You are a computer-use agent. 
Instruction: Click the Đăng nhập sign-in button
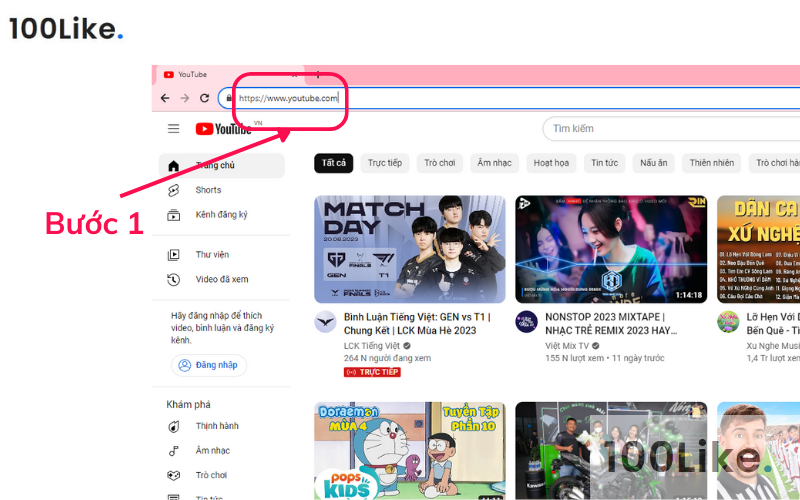coord(209,365)
